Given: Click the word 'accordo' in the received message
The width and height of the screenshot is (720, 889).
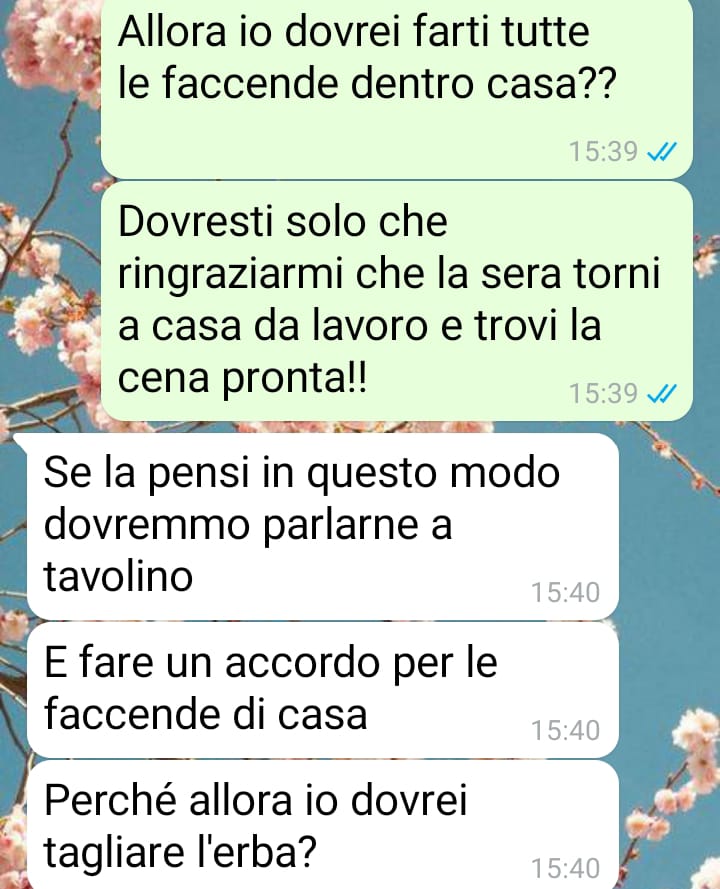Looking at the screenshot, I should click(302, 662).
